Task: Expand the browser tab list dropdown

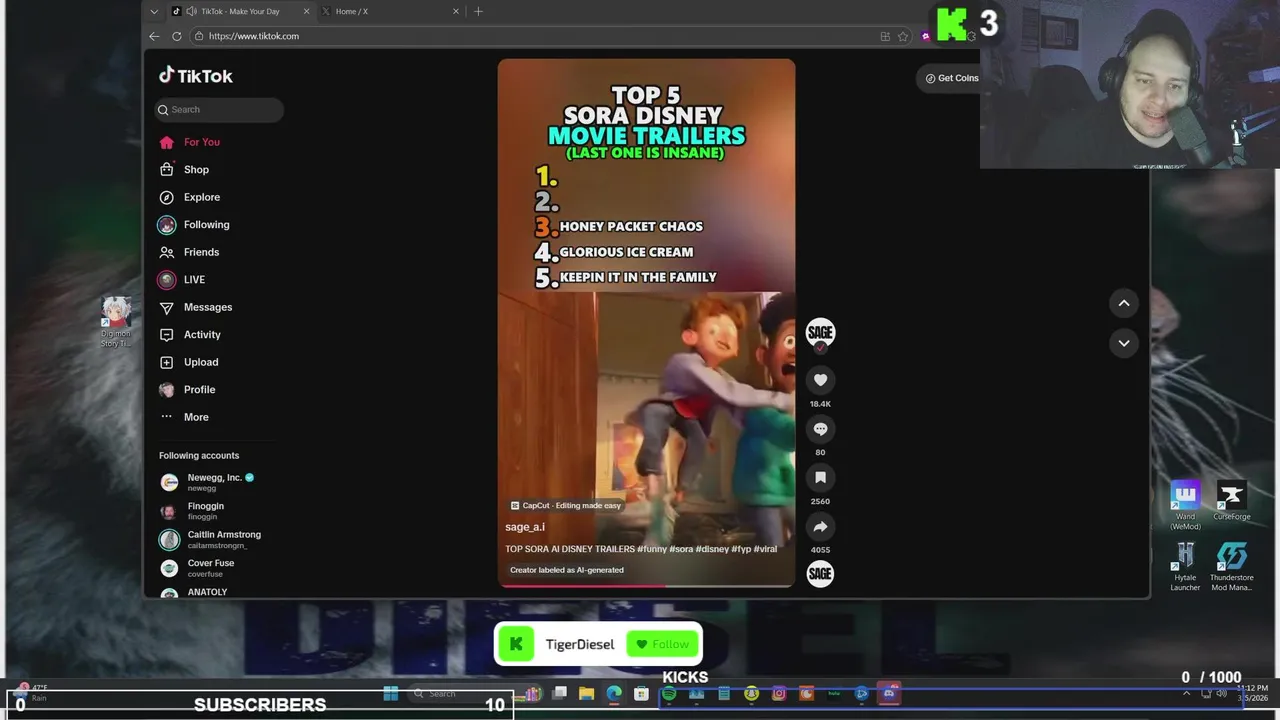Action: 153,11
